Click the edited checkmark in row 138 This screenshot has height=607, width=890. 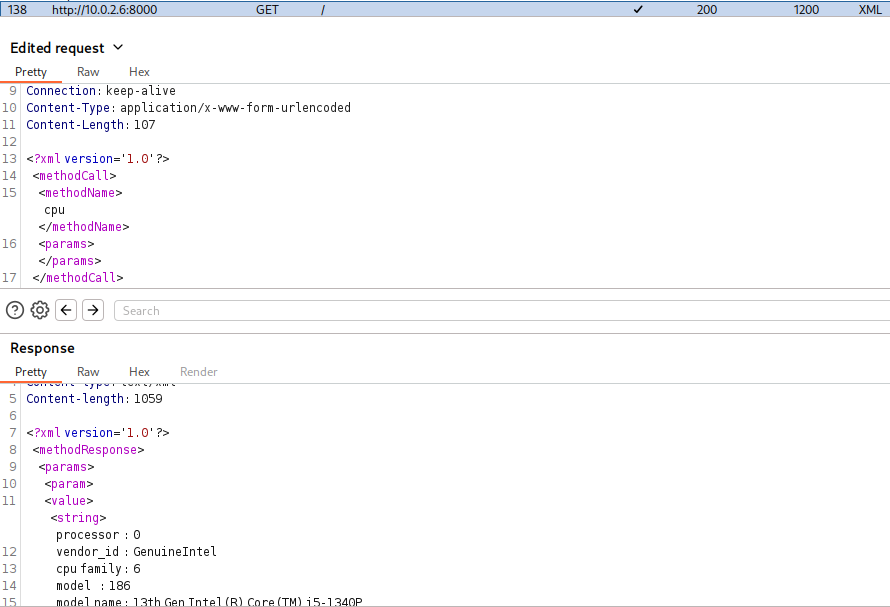coord(638,10)
